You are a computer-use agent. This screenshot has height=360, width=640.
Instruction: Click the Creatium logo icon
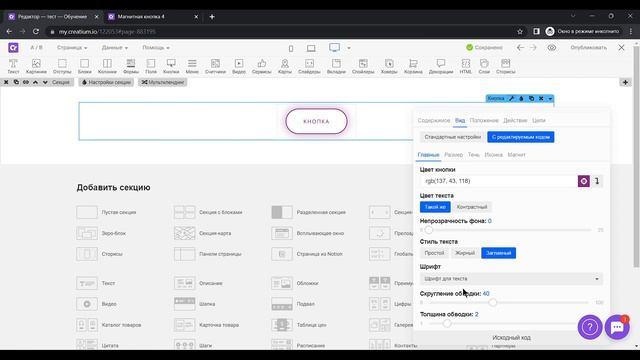(13, 48)
